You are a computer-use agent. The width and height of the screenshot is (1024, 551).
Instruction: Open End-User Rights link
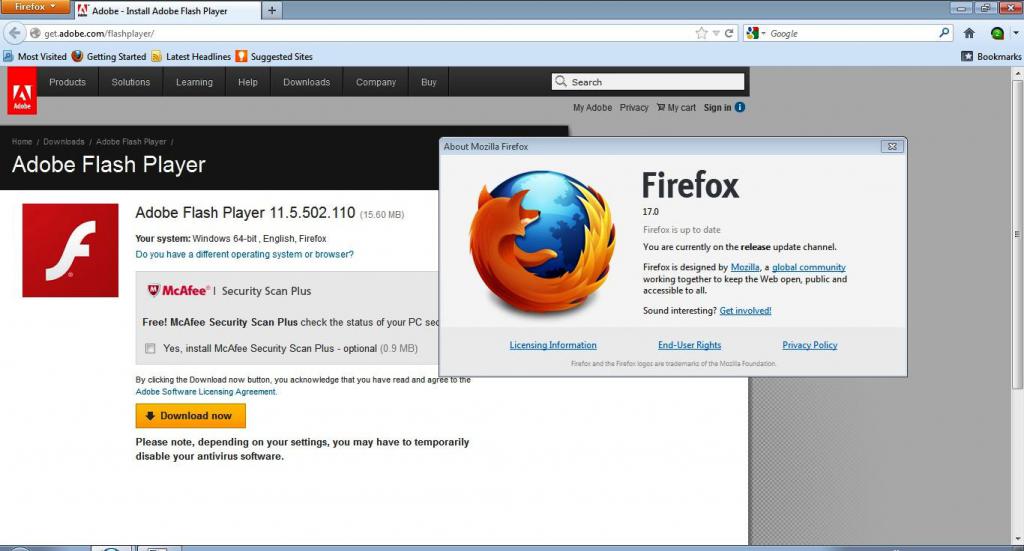[690, 345]
